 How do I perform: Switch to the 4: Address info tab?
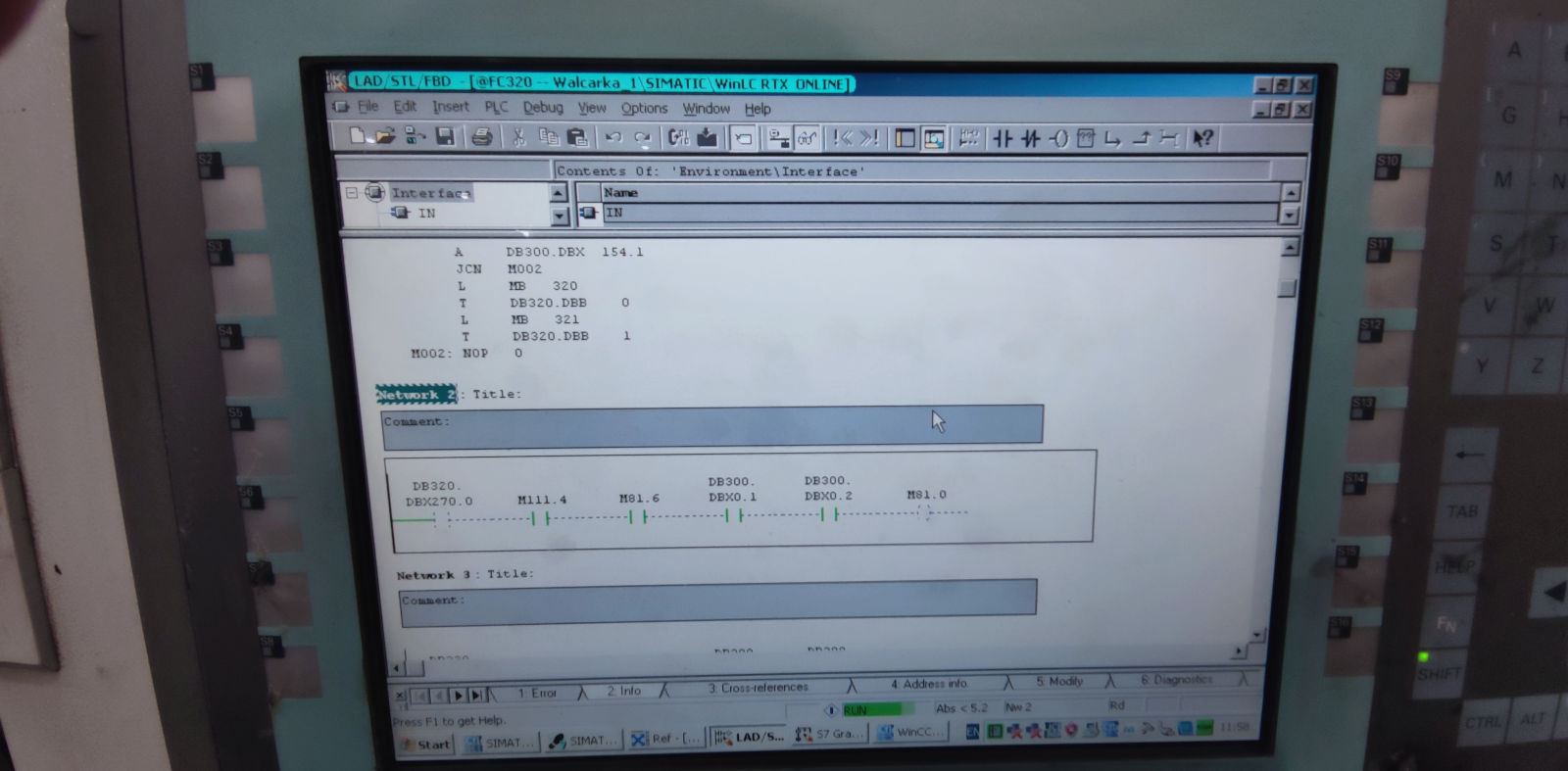(x=928, y=684)
